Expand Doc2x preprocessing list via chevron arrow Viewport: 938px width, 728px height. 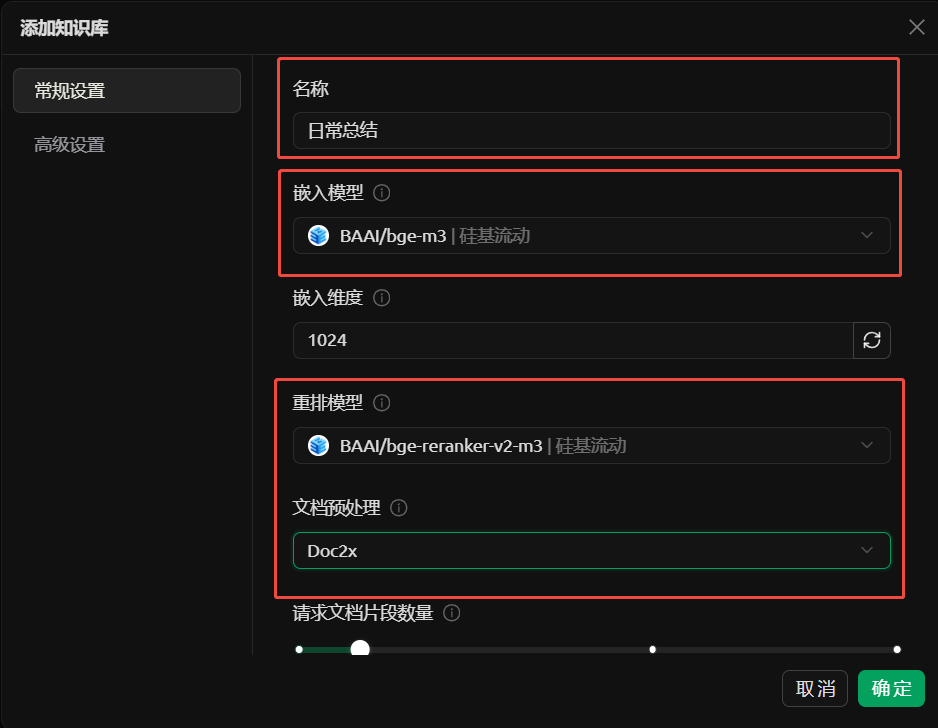867,550
